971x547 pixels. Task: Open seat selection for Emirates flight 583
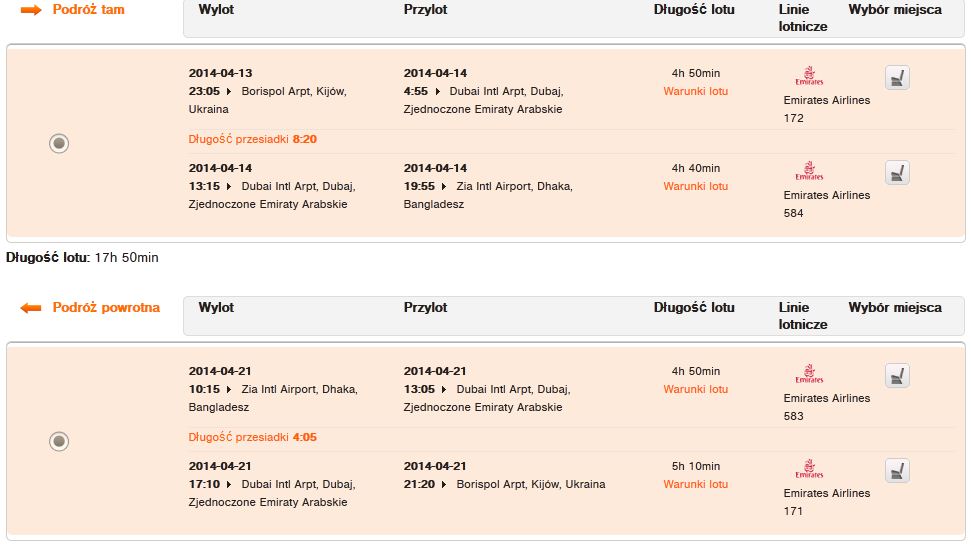tap(897, 376)
